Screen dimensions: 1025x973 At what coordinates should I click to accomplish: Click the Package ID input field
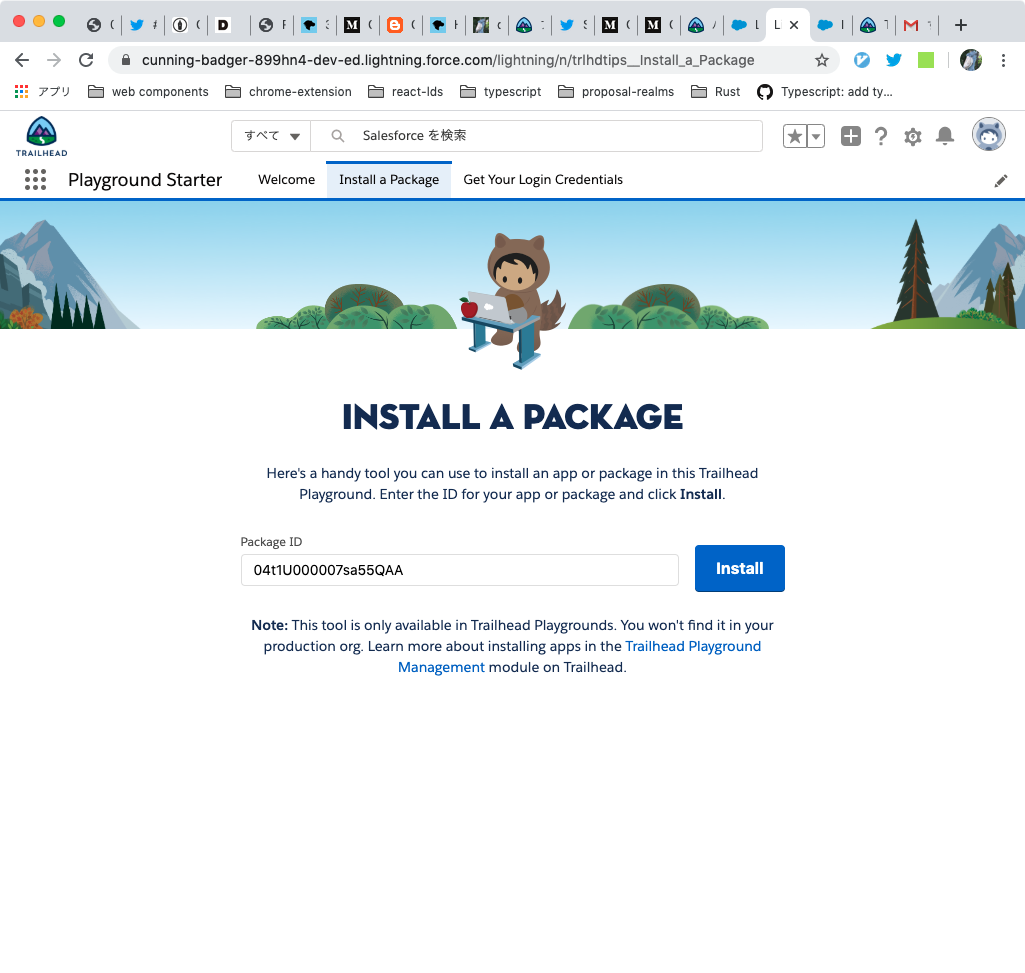click(460, 570)
